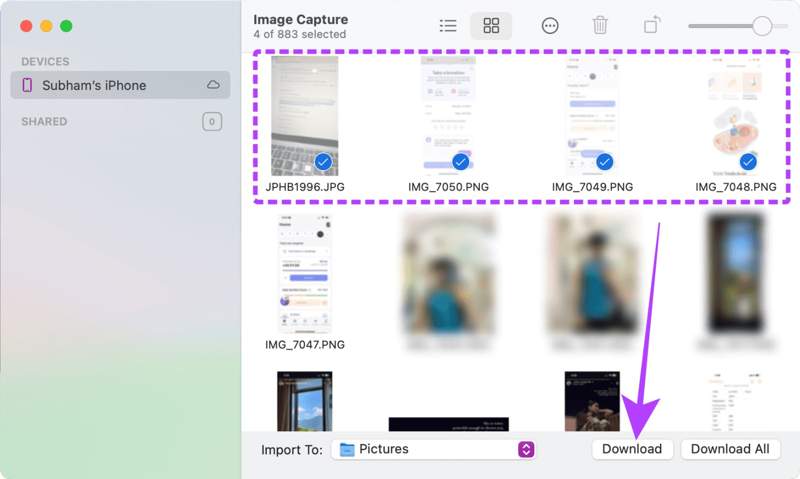800x479 pixels.
Task: Click the purple dropdown arrows for Import To
Action: coord(526,449)
